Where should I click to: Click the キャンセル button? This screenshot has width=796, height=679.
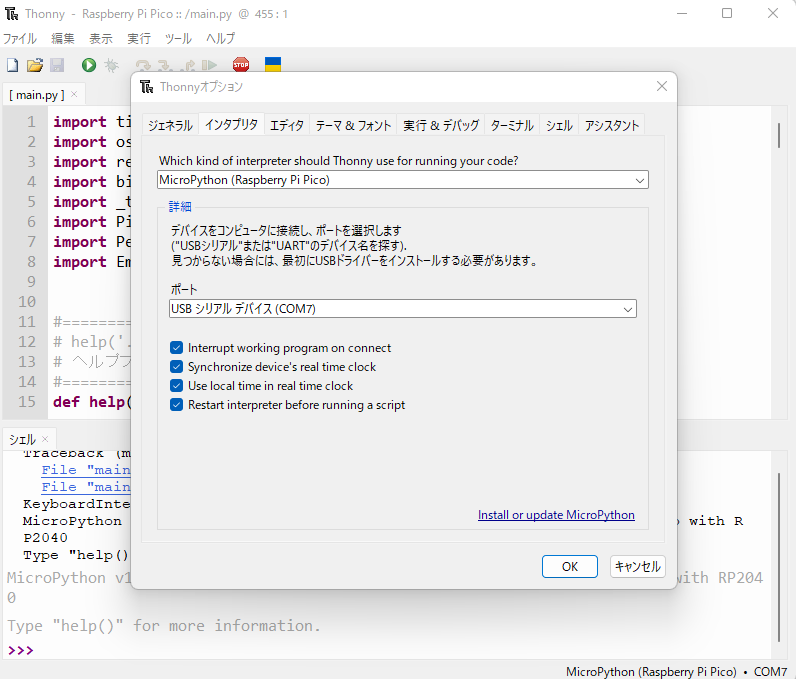(x=638, y=566)
